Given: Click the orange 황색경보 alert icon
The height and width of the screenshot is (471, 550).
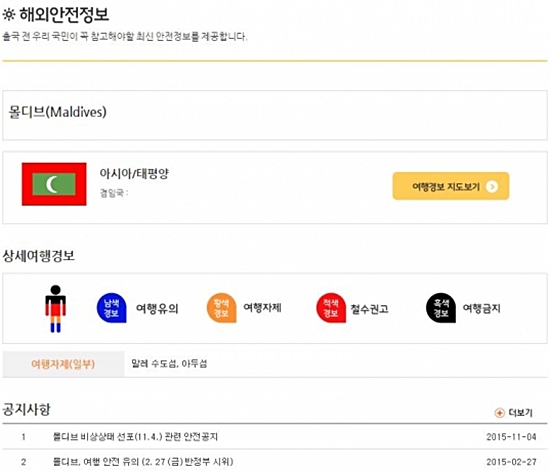Looking at the screenshot, I should tap(221, 308).
